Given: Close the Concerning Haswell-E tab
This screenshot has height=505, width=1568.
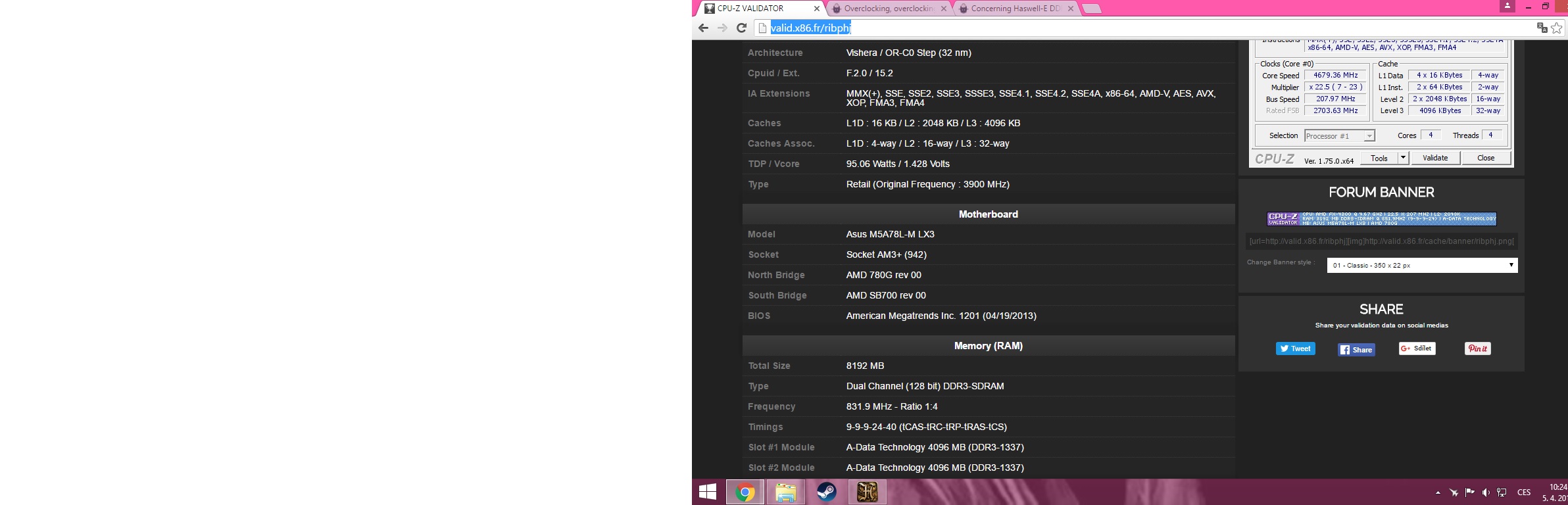Looking at the screenshot, I should (x=1071, y=9).
